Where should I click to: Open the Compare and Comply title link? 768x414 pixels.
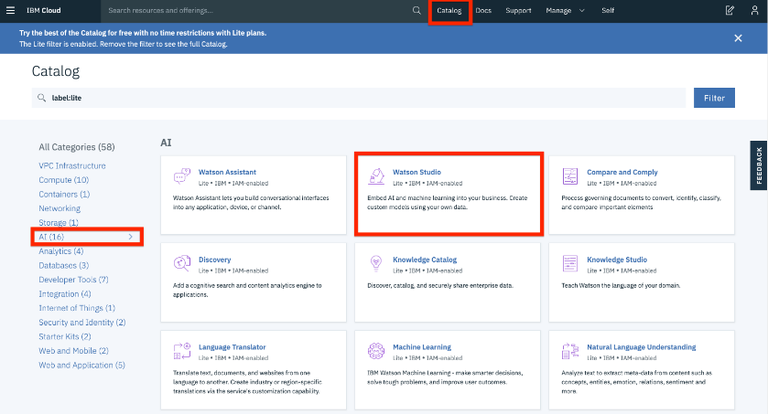622,172
